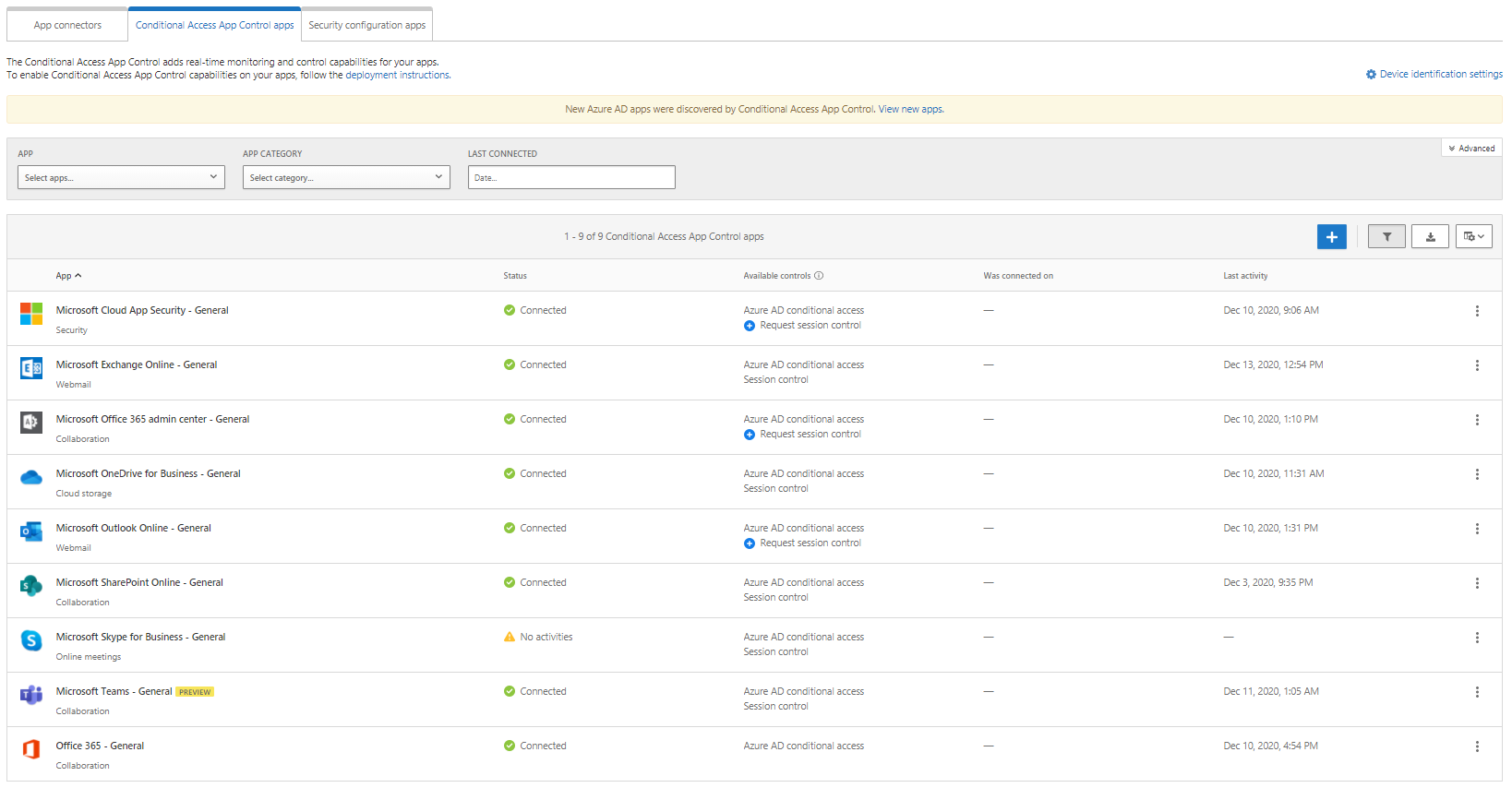Click the Was connected on column header
The height and width of the screenshot is (788, 1512).
click(x=1018, y=276)
